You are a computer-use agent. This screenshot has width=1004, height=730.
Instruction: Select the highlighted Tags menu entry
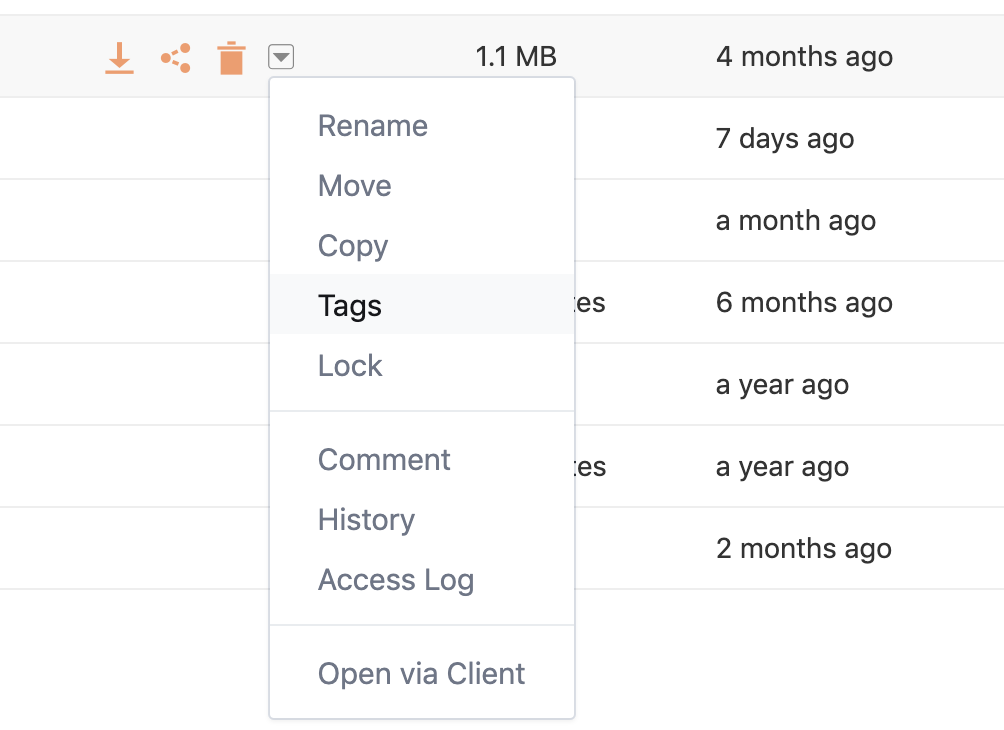422,305
